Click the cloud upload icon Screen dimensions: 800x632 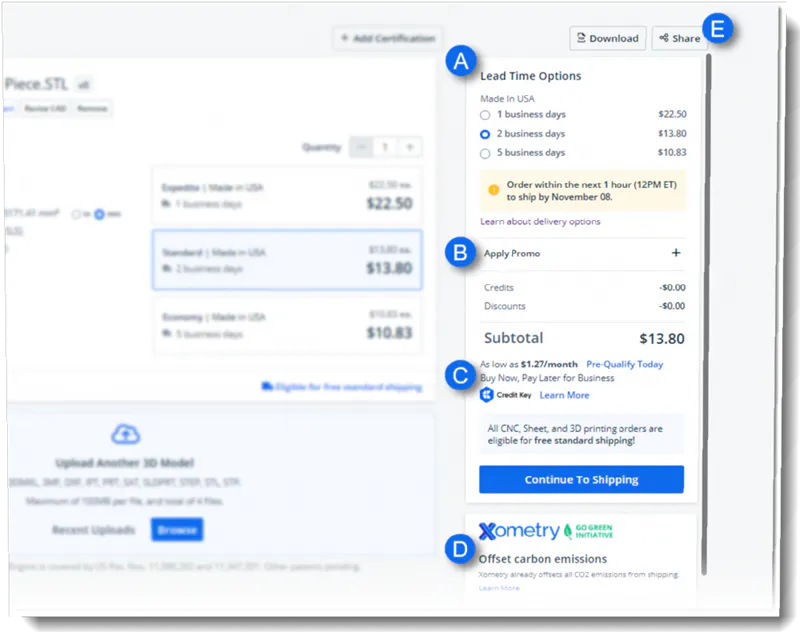[x=126, y=434]
